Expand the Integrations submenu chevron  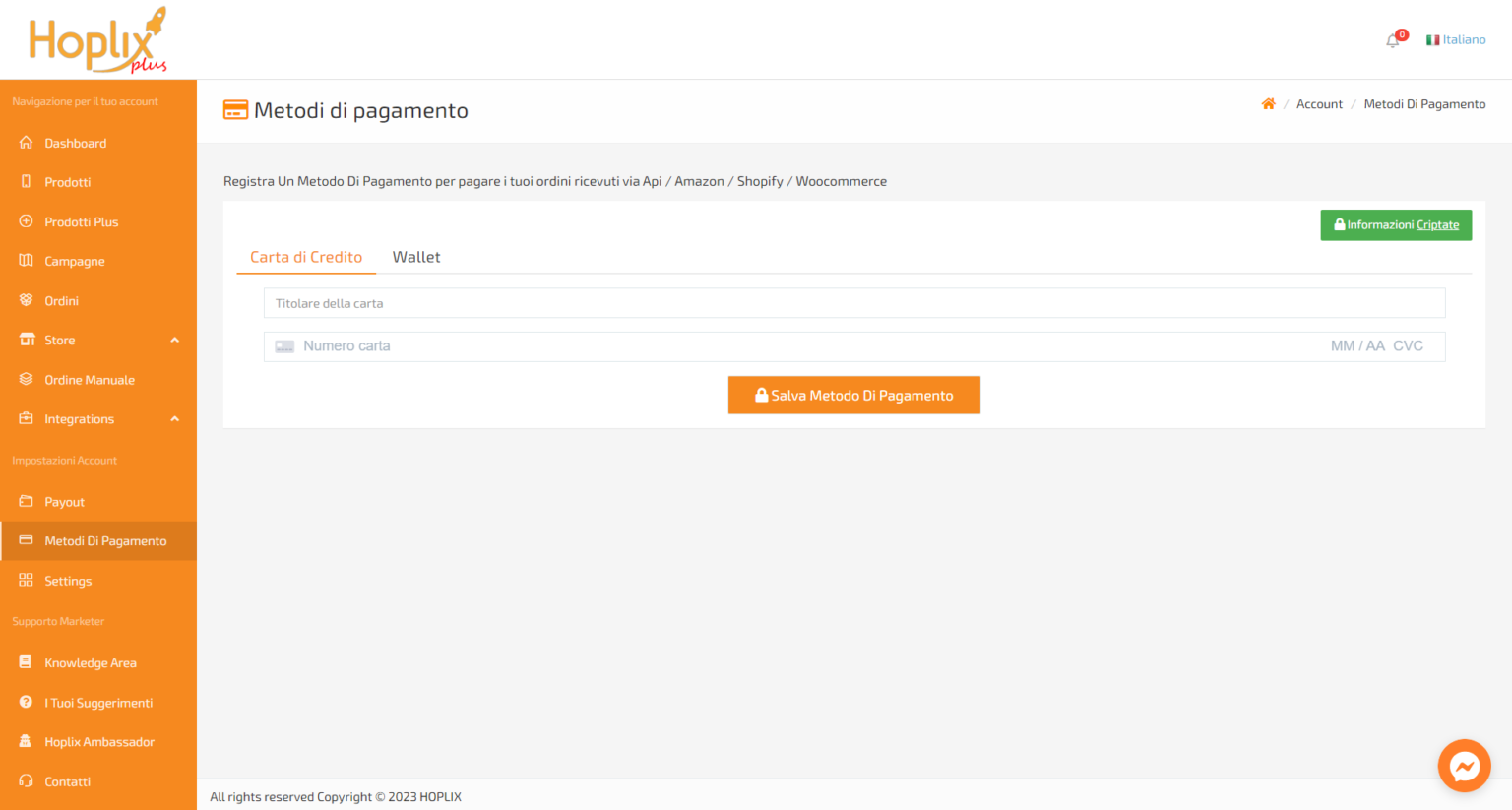point(175,419)
